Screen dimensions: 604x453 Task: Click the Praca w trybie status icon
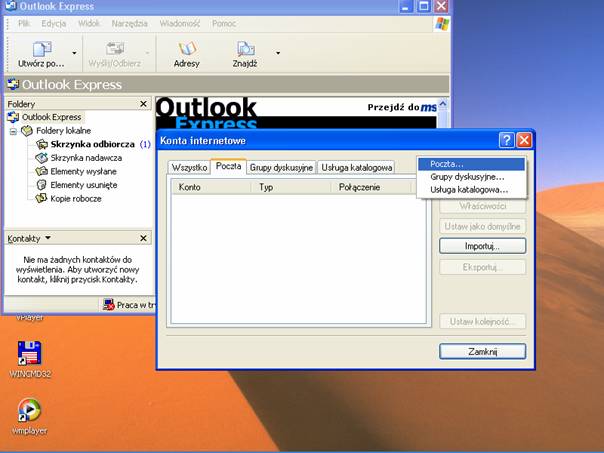[x=109, y=305]
